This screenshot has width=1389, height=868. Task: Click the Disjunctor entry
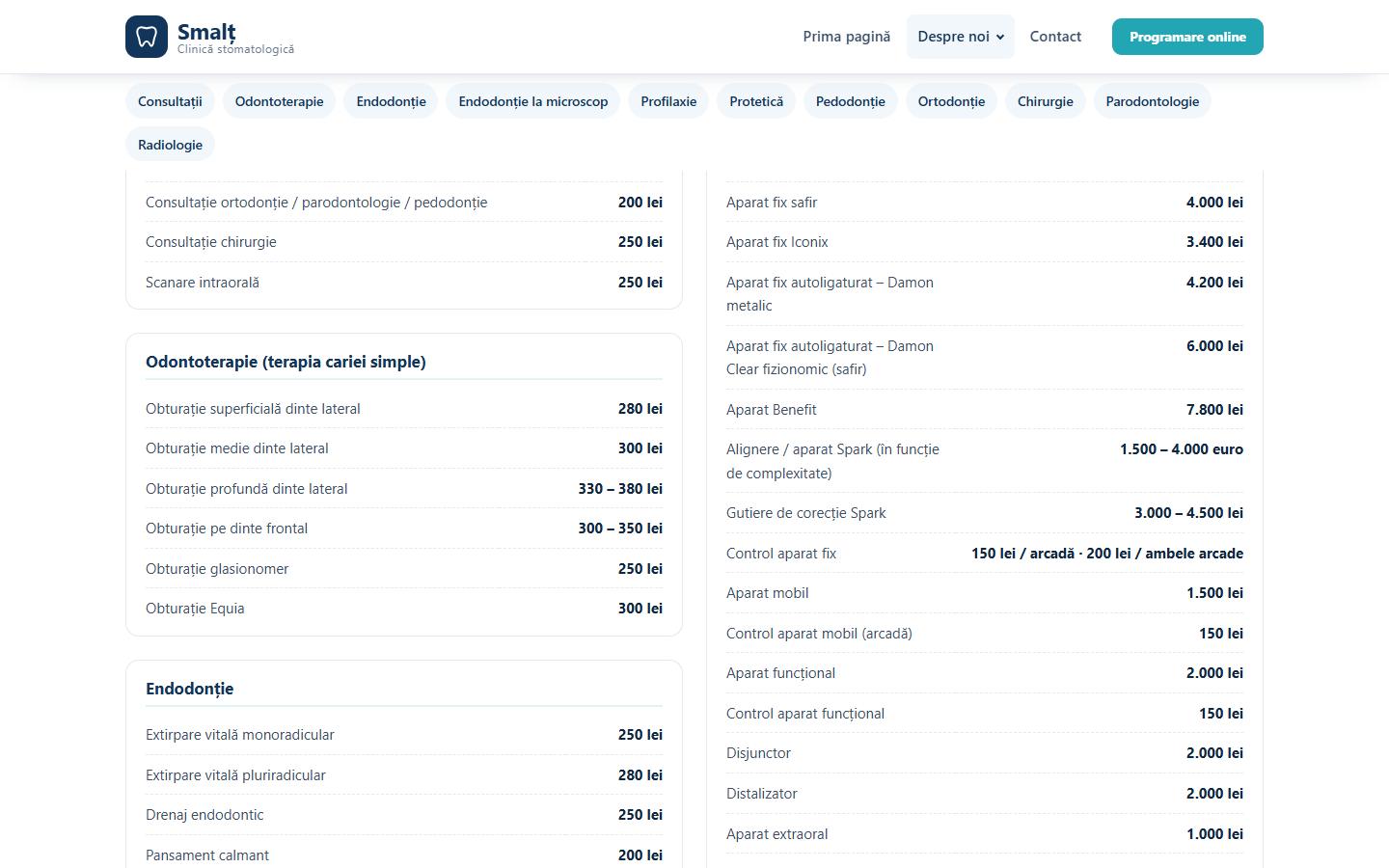point(985,753)
